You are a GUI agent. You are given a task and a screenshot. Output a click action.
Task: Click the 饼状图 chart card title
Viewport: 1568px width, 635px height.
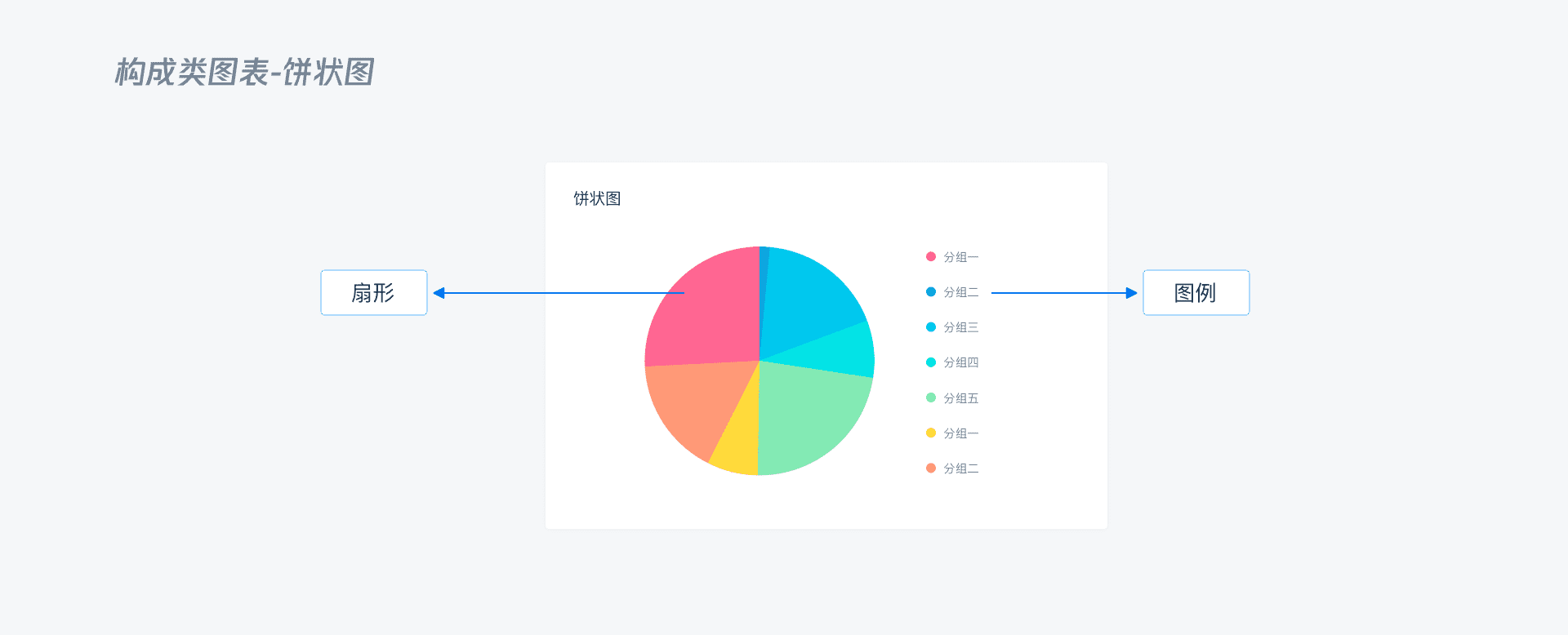[x=597, y=198]
